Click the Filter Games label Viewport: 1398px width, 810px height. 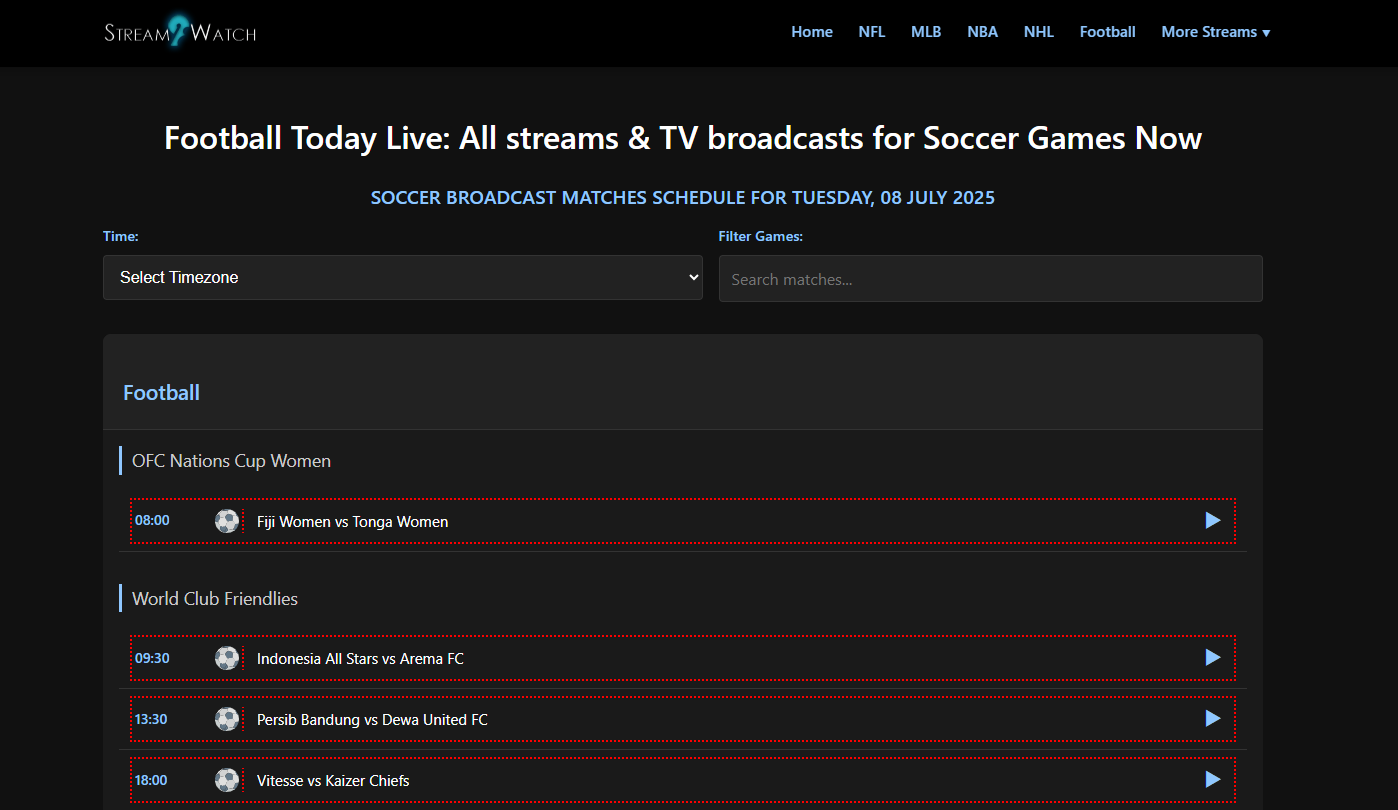click(761, 237)
